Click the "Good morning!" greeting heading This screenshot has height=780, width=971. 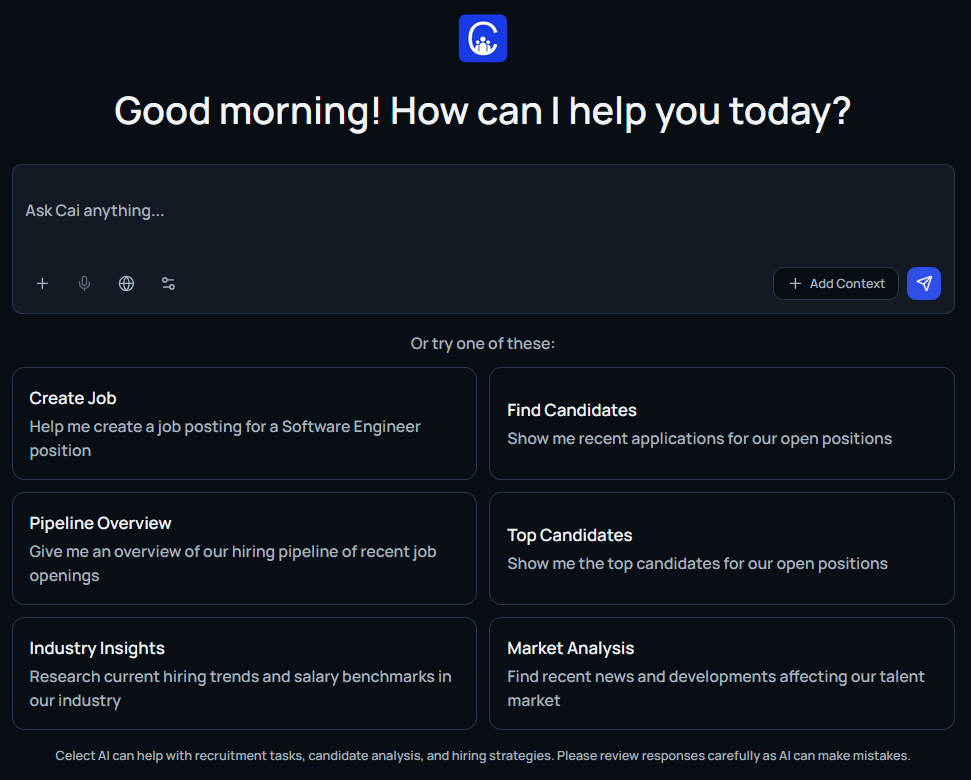483,110
